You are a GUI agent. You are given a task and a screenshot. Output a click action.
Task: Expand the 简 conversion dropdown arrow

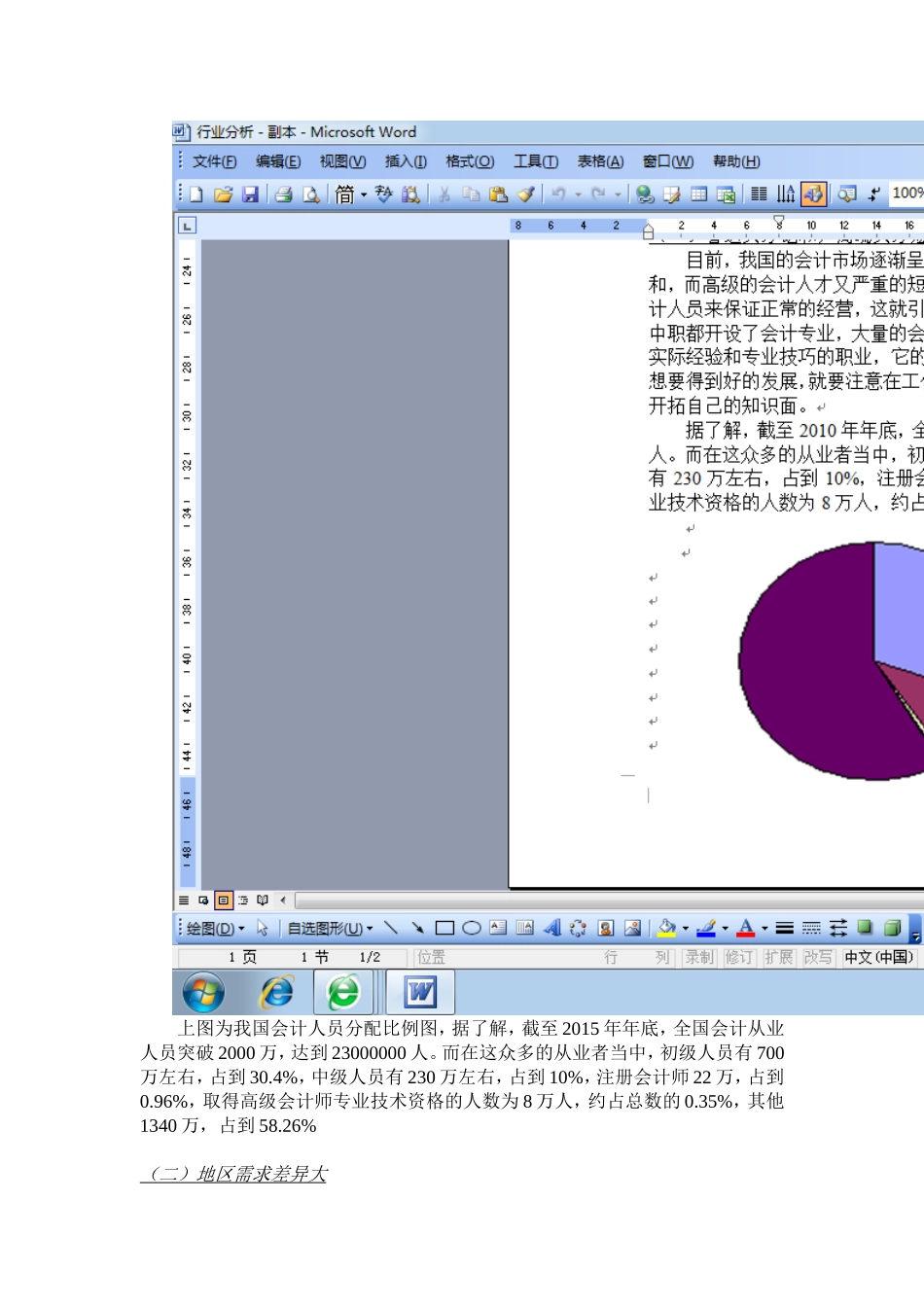click(x=364, y=194)
